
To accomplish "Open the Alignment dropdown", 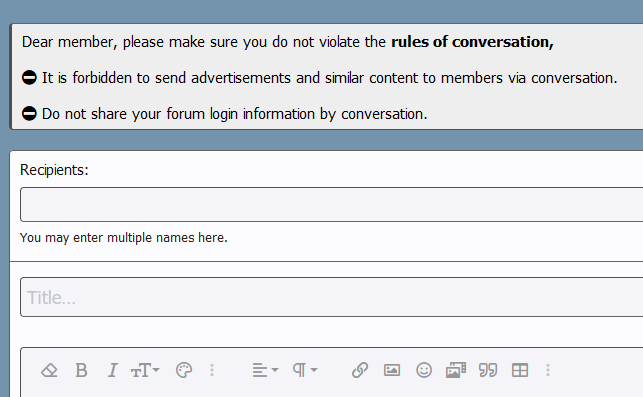I will click(x=265, y=370).
